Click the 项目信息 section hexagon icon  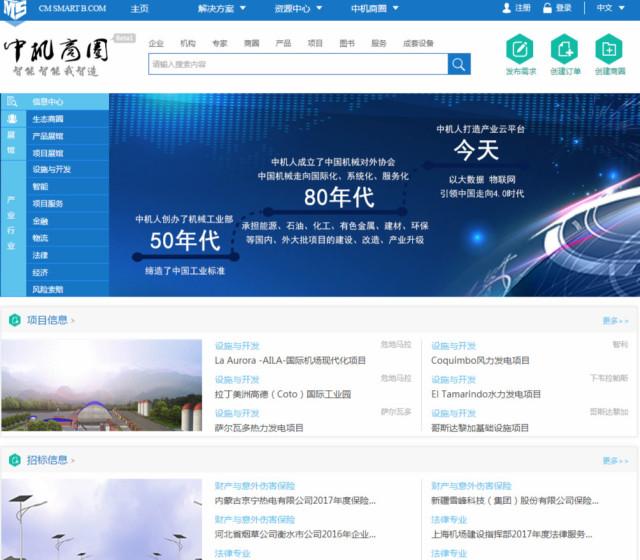click(x=15, y=320)
